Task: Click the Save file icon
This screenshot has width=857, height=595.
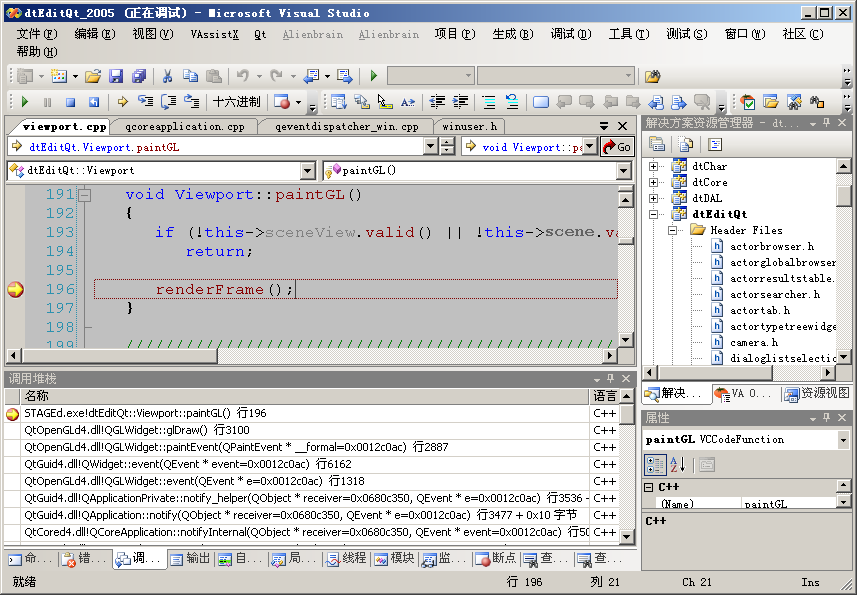Action: pyautogui.click(x=116, y=76)
